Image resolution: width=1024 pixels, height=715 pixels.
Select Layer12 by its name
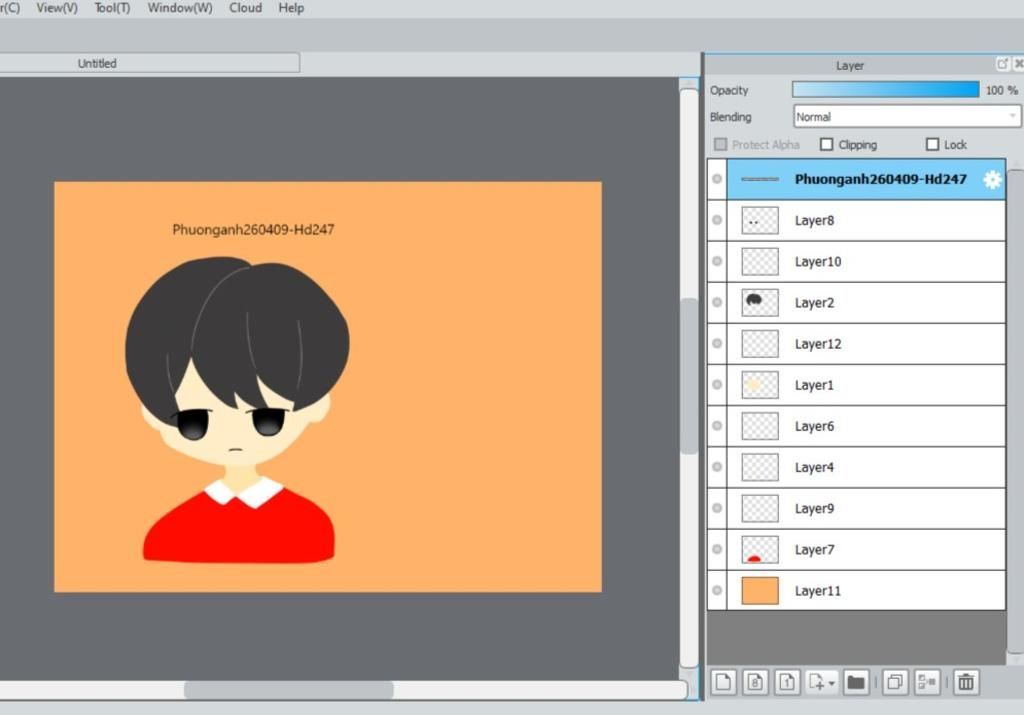(818, 344)
